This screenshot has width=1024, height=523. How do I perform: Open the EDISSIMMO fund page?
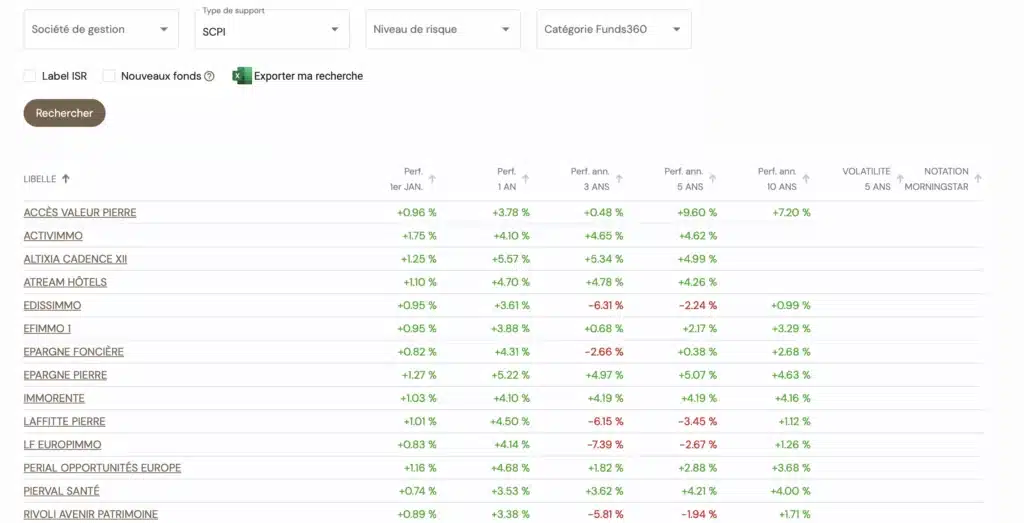pos(52,305)
